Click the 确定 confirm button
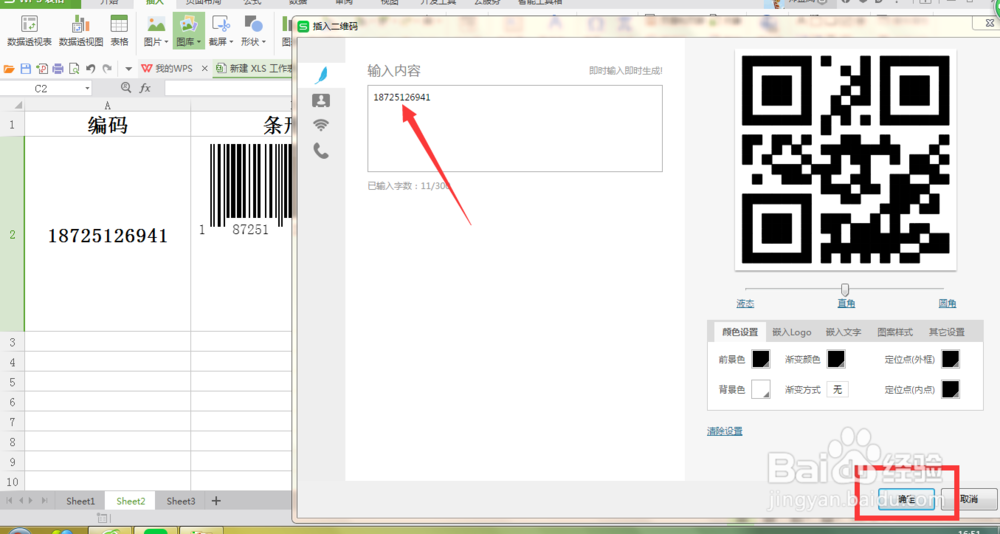The width and height of the screenshot is (1000, 534). 906,499
